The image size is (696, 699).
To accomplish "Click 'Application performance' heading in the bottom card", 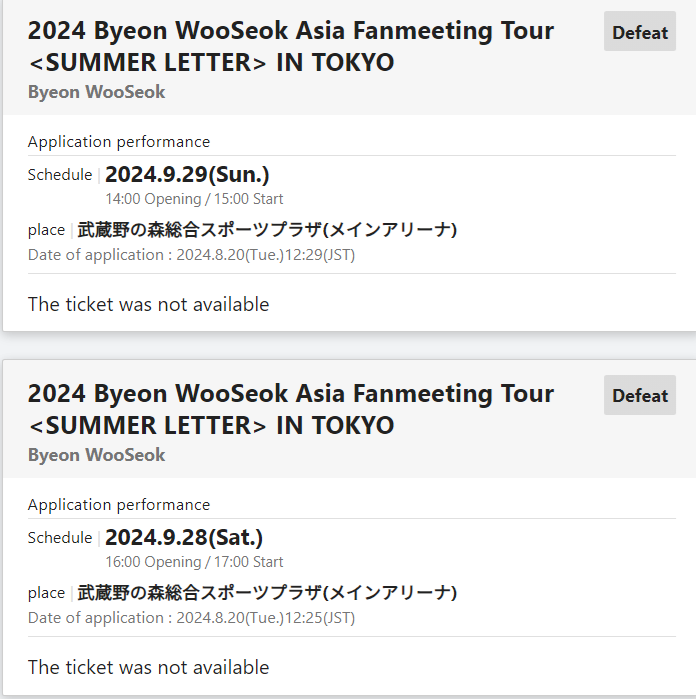I will 119,505.
